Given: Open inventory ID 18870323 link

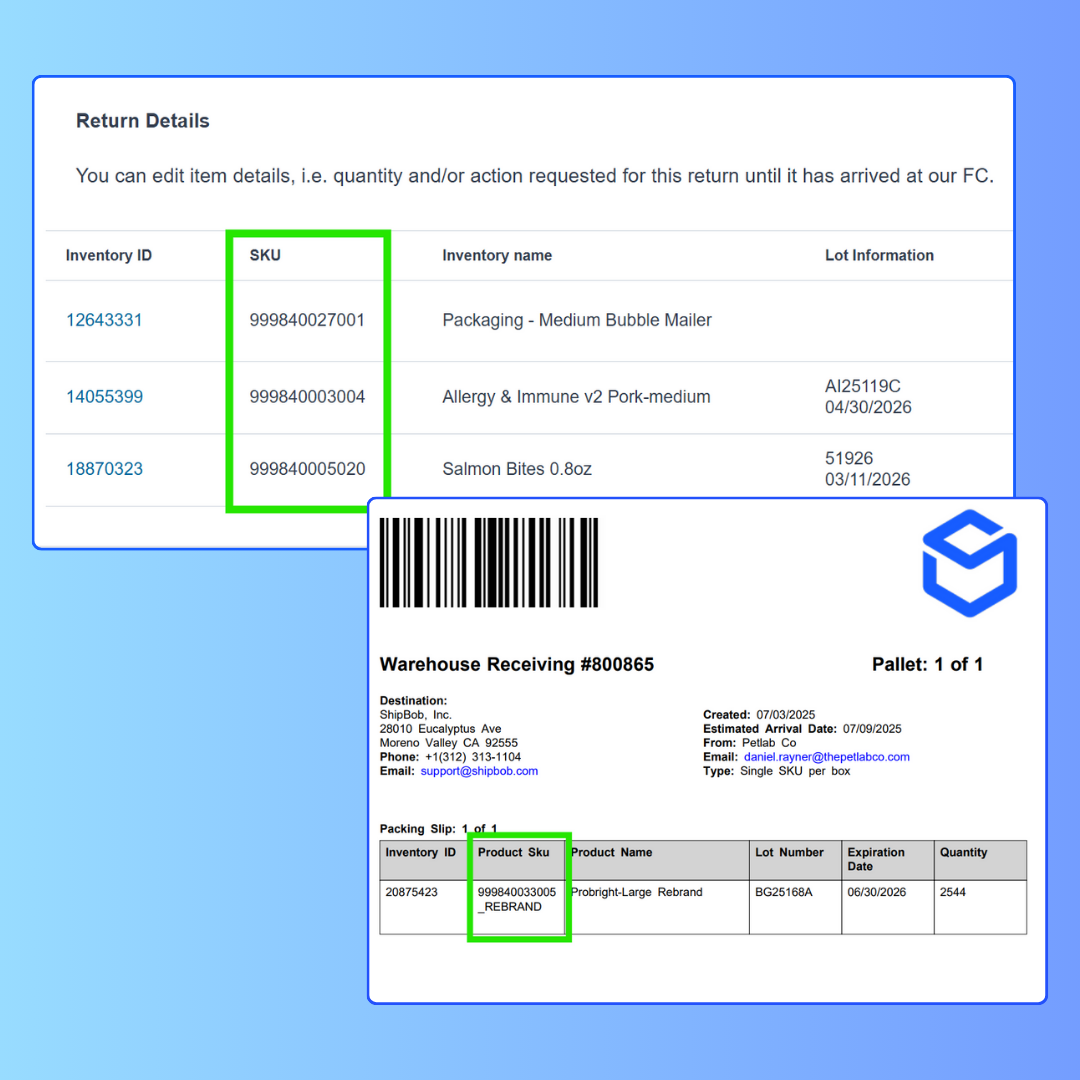Looking at the screenshot, I should click(x=104, y=468).
